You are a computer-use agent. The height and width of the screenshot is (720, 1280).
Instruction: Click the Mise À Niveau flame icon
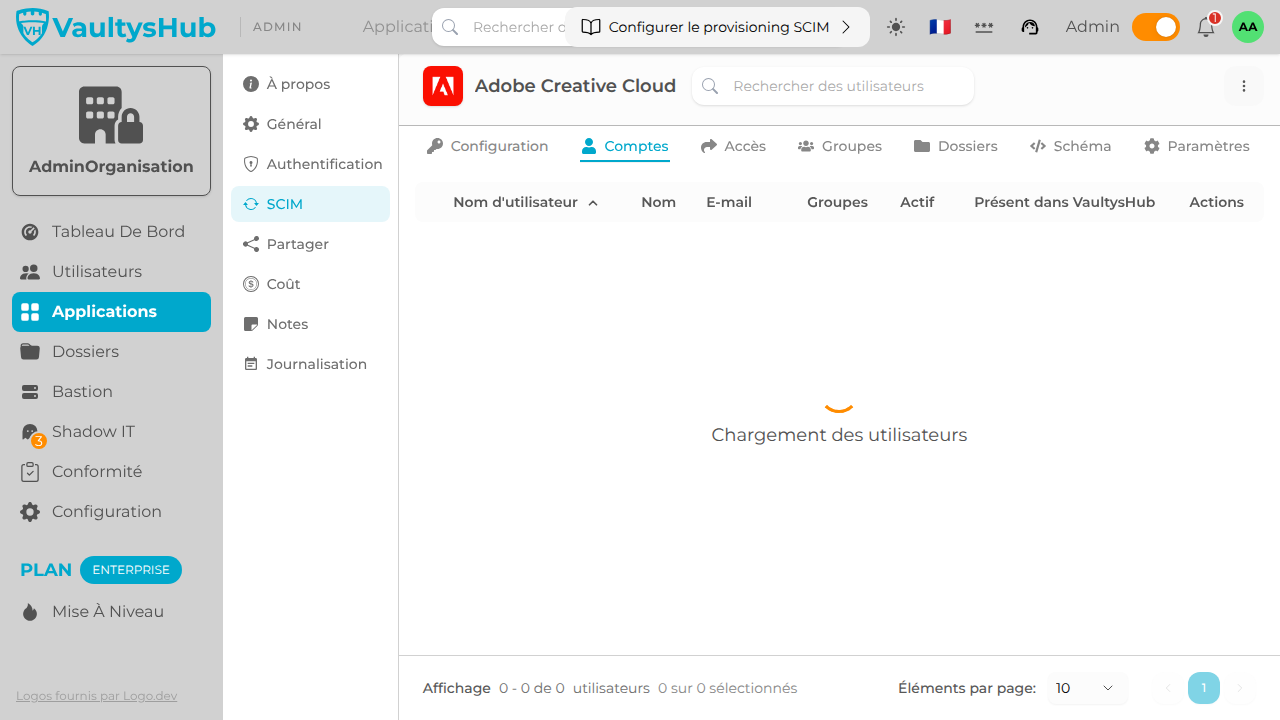pos(30,612)
